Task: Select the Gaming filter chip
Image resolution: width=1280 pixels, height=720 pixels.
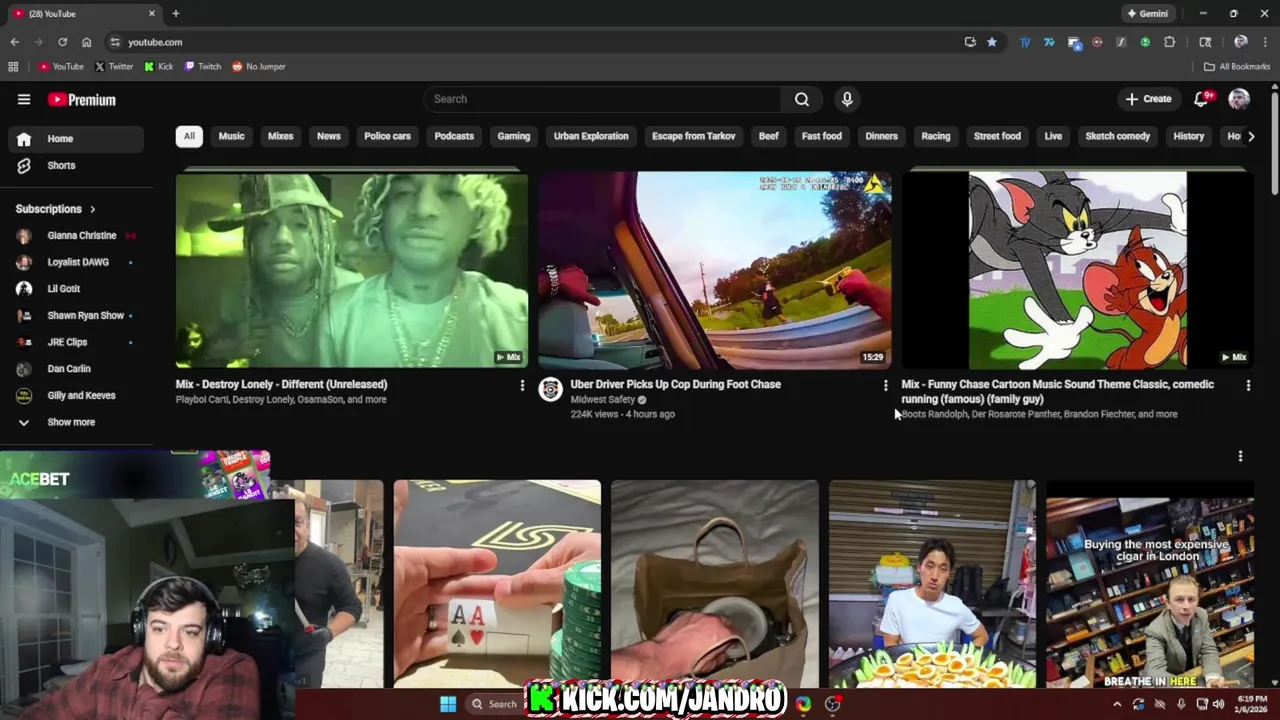Action: tap(513, 136)
